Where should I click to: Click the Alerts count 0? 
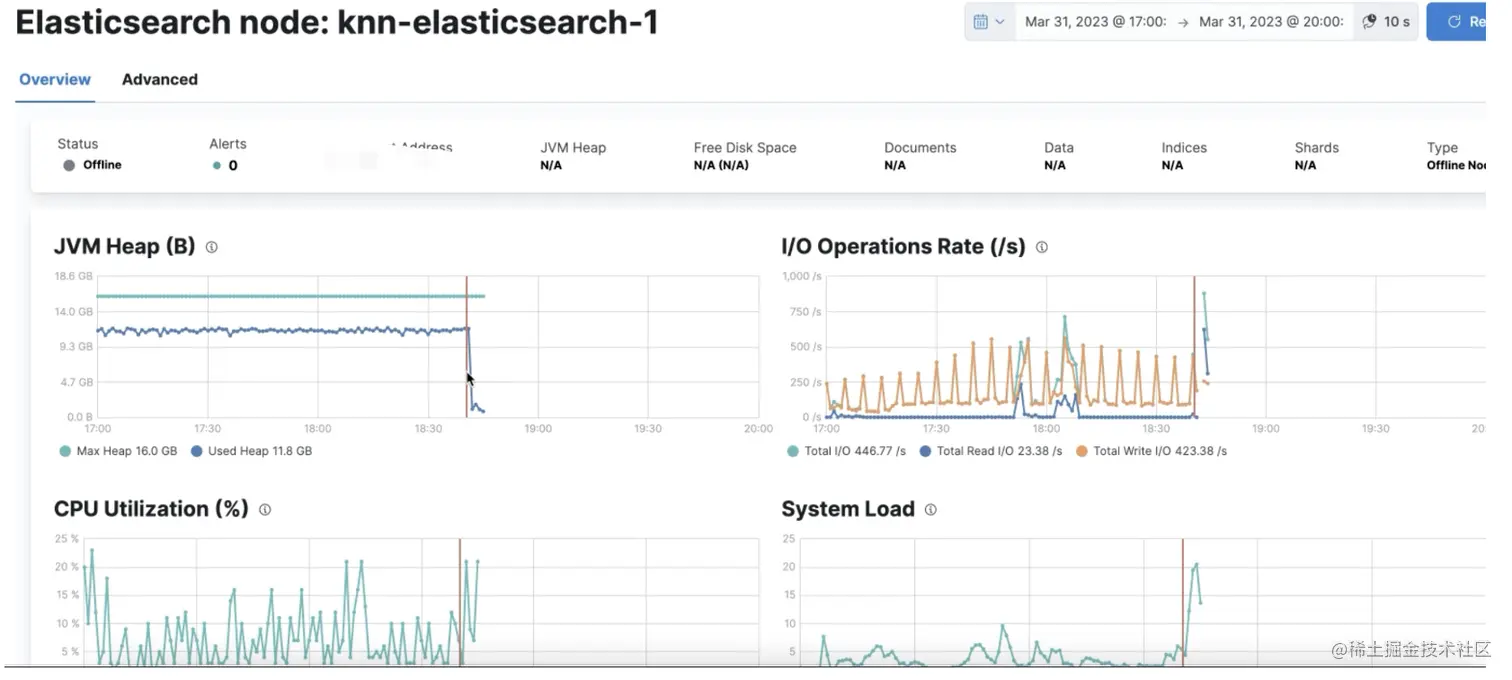click(226, 165)
